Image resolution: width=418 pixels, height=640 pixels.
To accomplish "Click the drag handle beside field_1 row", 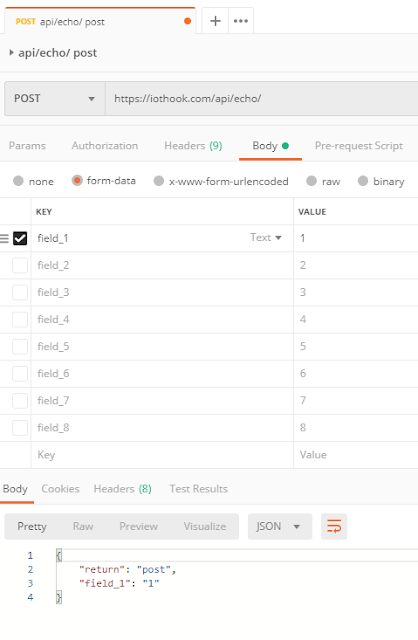I will point(4,238).
